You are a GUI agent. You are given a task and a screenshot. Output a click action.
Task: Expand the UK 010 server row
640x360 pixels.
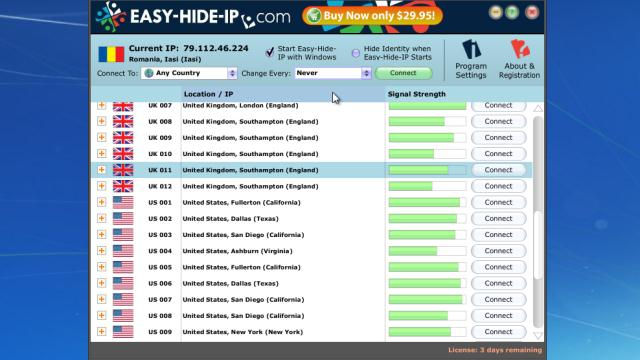pyautogui.click(x=102, y=153)
